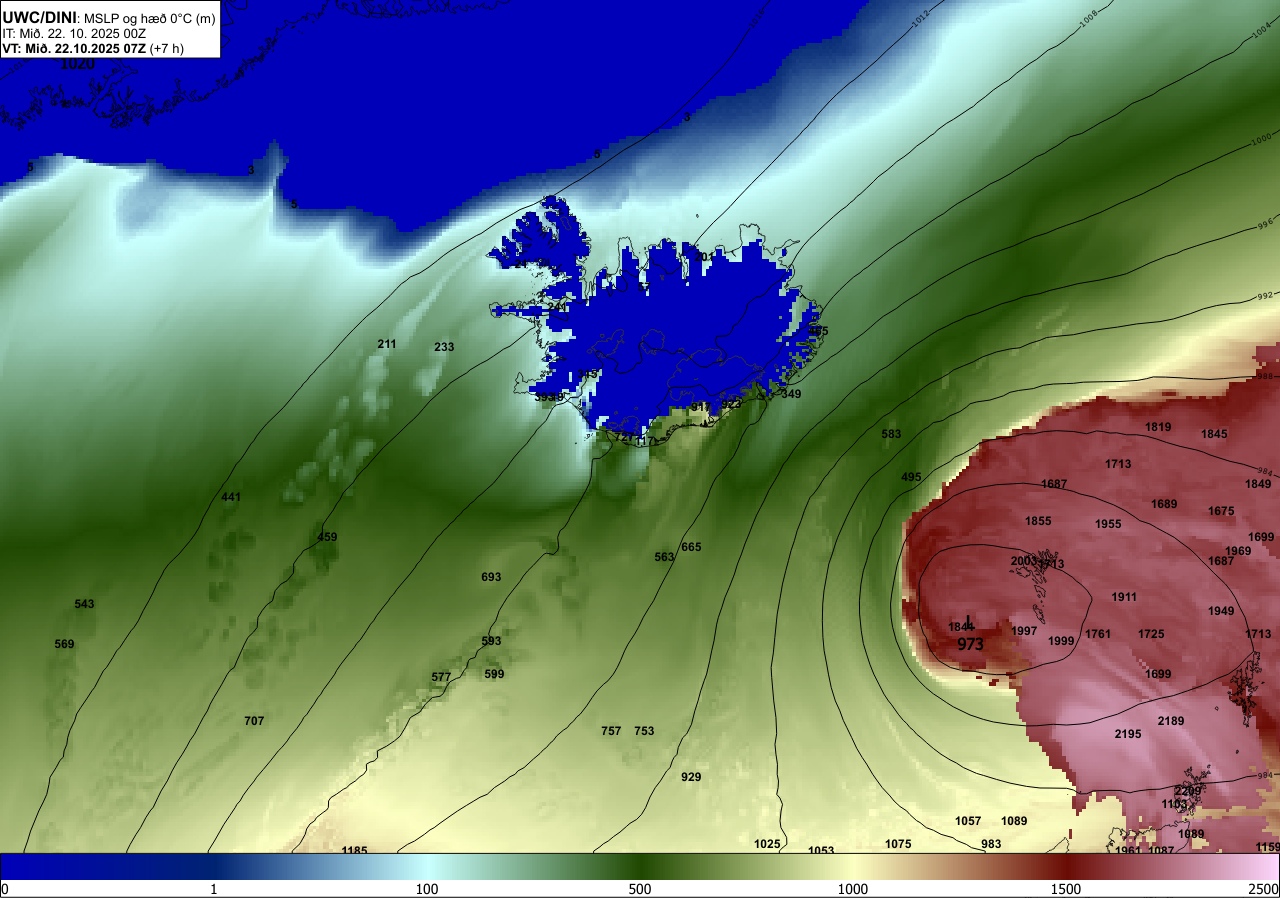1280x898 pixels.
Task: Select the "233" height value
Action: [444, 347]
